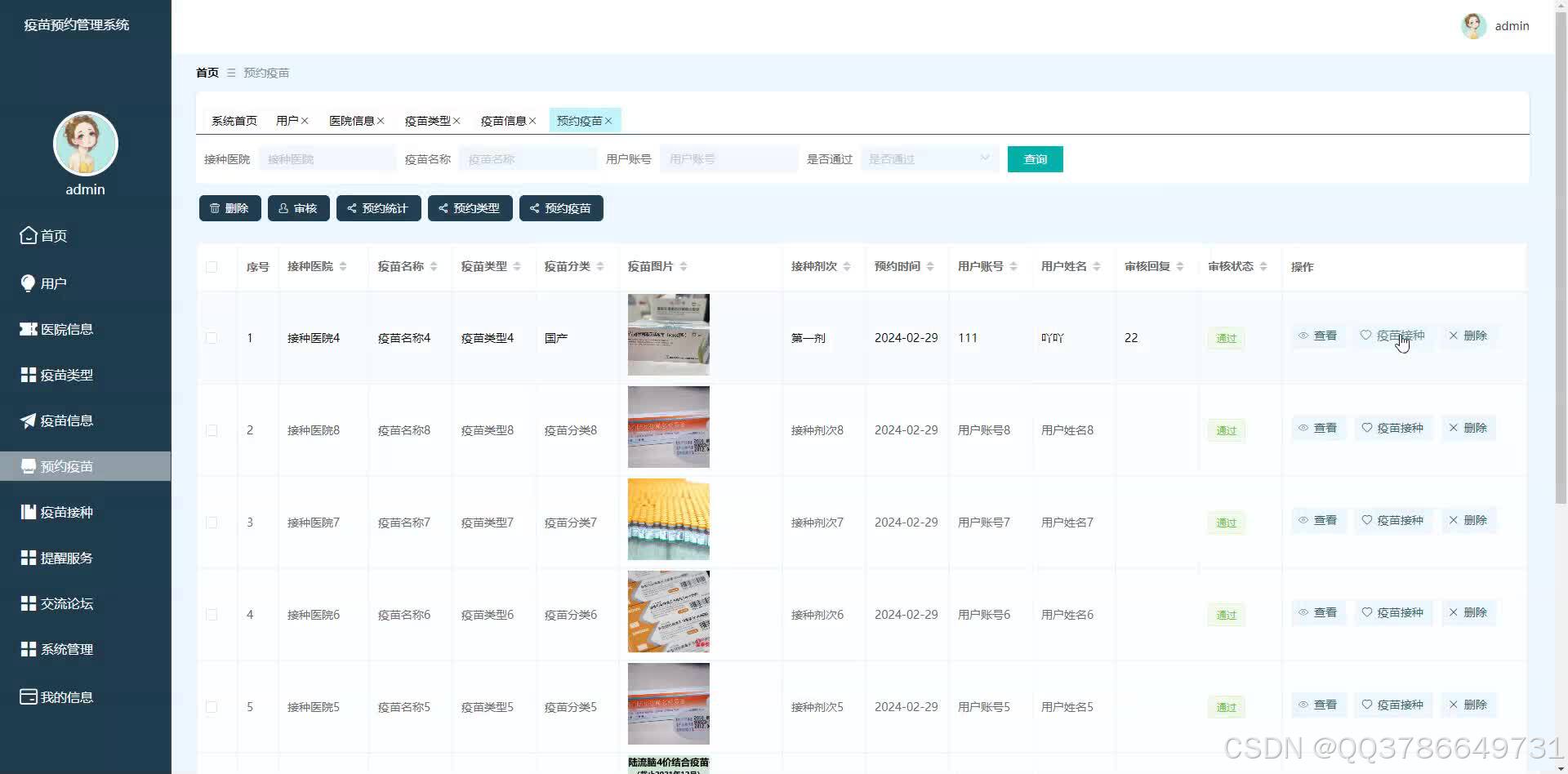Click the 查询 search button
The height and width of the screenshot is (774, 1568).
point(1036,159)
